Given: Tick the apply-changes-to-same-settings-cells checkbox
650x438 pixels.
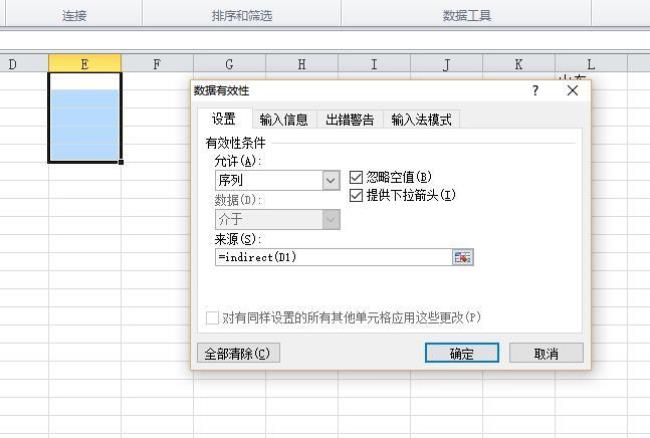Looking at the screenshot, I should [x=212, y=318].
